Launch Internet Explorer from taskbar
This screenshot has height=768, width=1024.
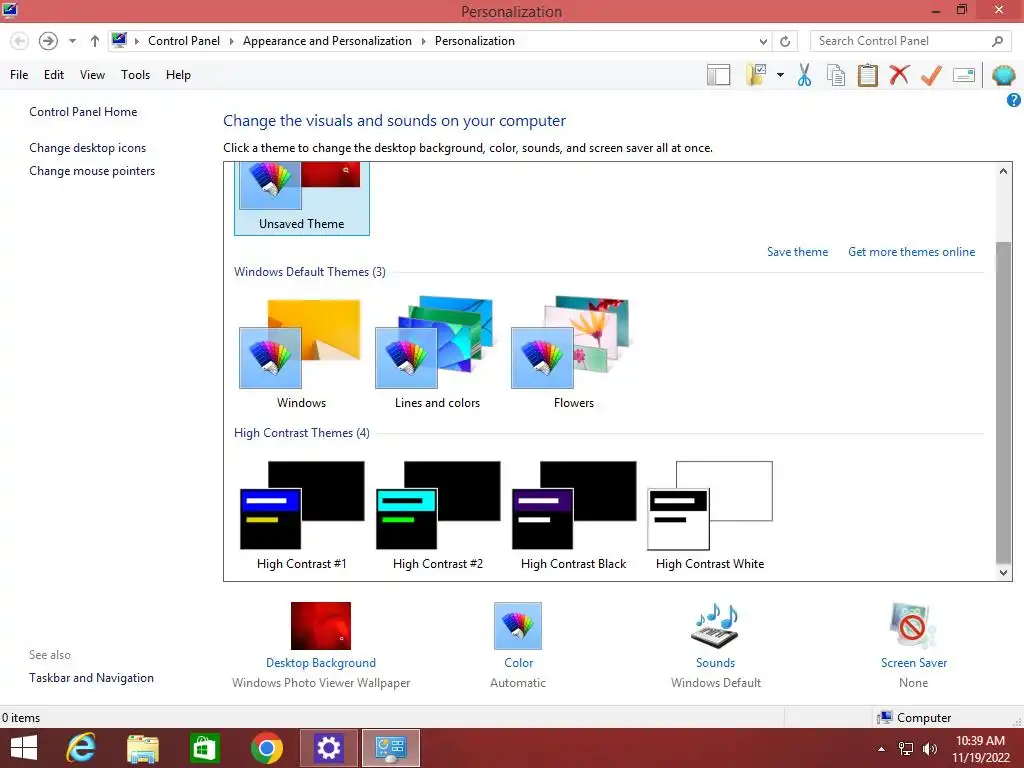[82, 748]
